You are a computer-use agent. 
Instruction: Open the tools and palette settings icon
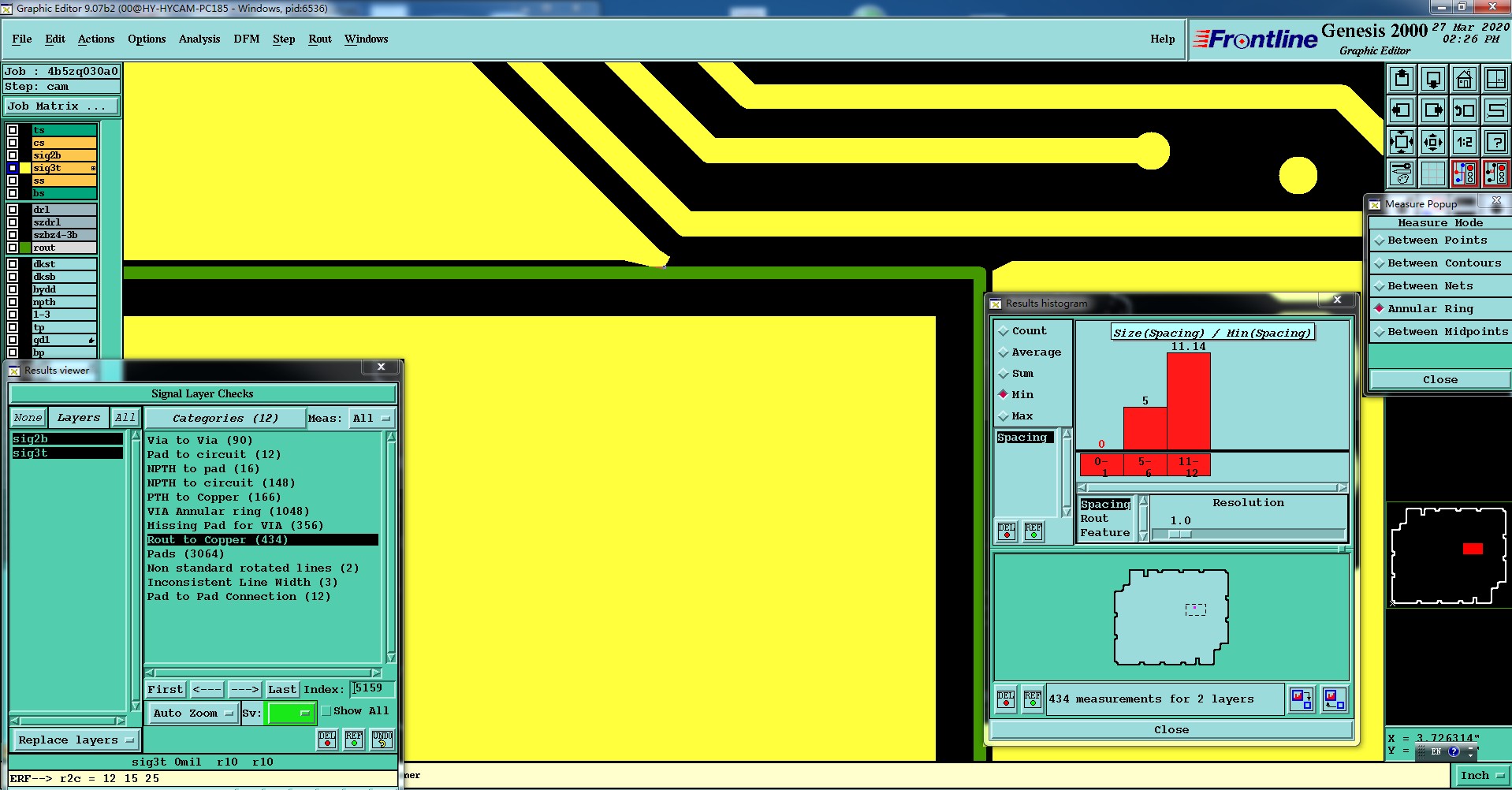pyautogui.click(x=1402, y=173)
